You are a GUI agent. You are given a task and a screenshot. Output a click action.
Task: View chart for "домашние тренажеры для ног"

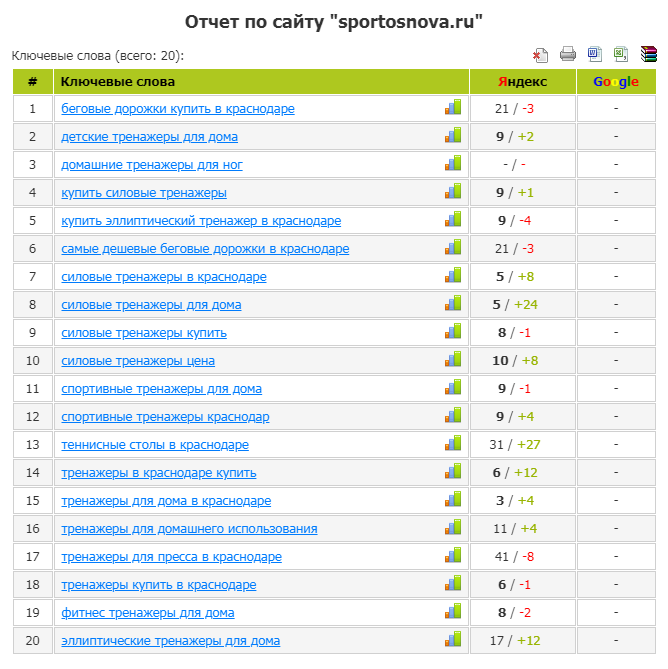[453, 164]
